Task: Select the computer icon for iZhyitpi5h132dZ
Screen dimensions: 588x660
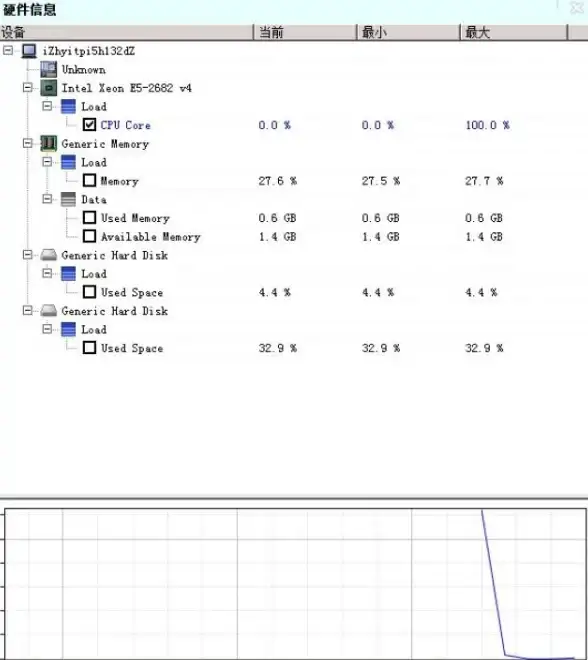Action: click(29, 51)
